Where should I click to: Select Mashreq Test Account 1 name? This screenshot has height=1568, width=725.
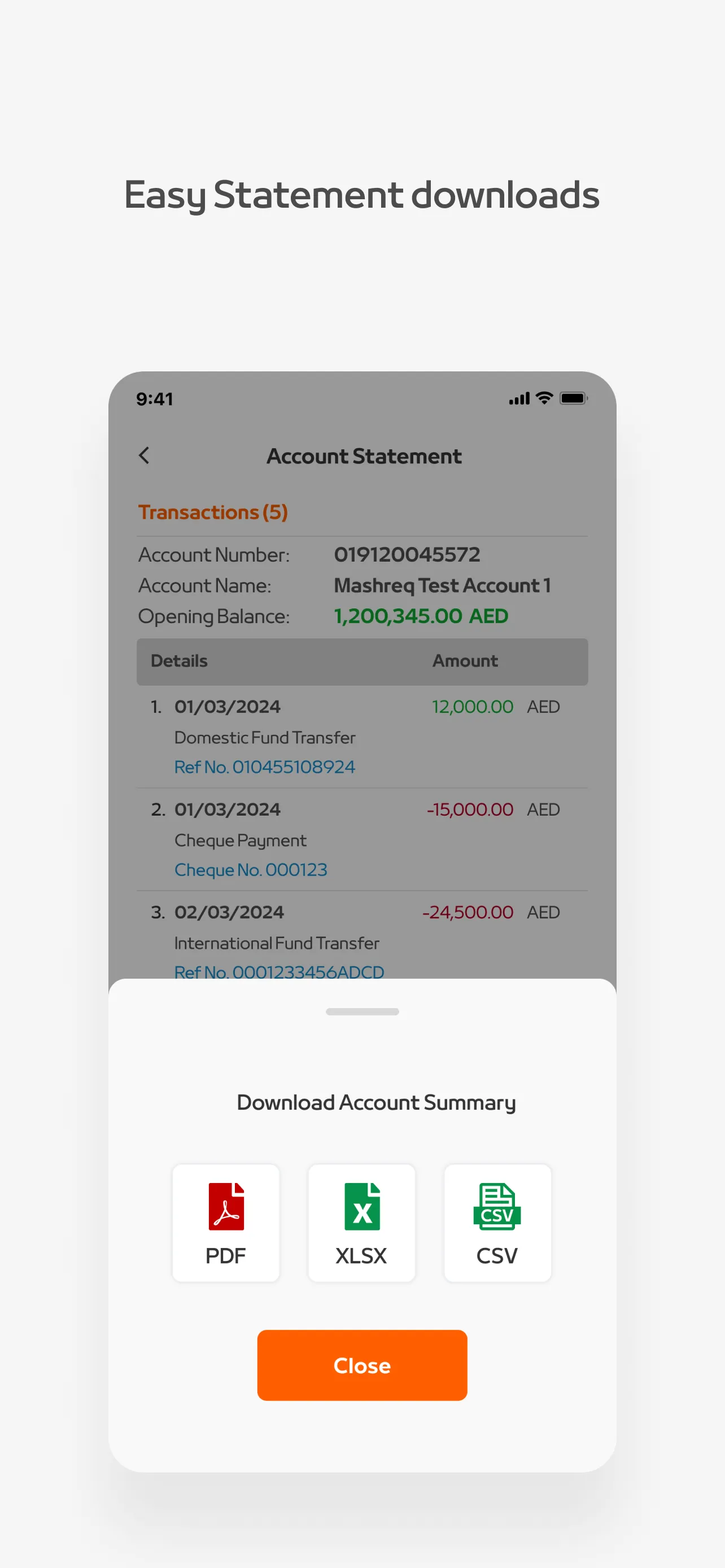click(443, 585)
